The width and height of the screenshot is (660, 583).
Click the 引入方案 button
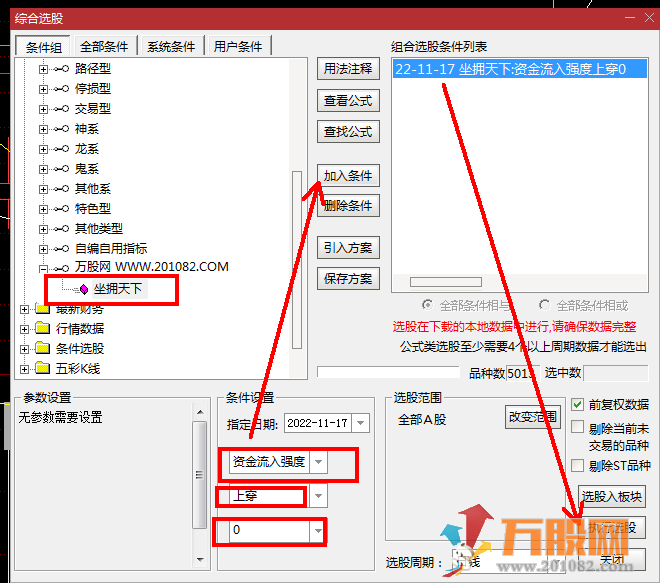click(348, 248)
